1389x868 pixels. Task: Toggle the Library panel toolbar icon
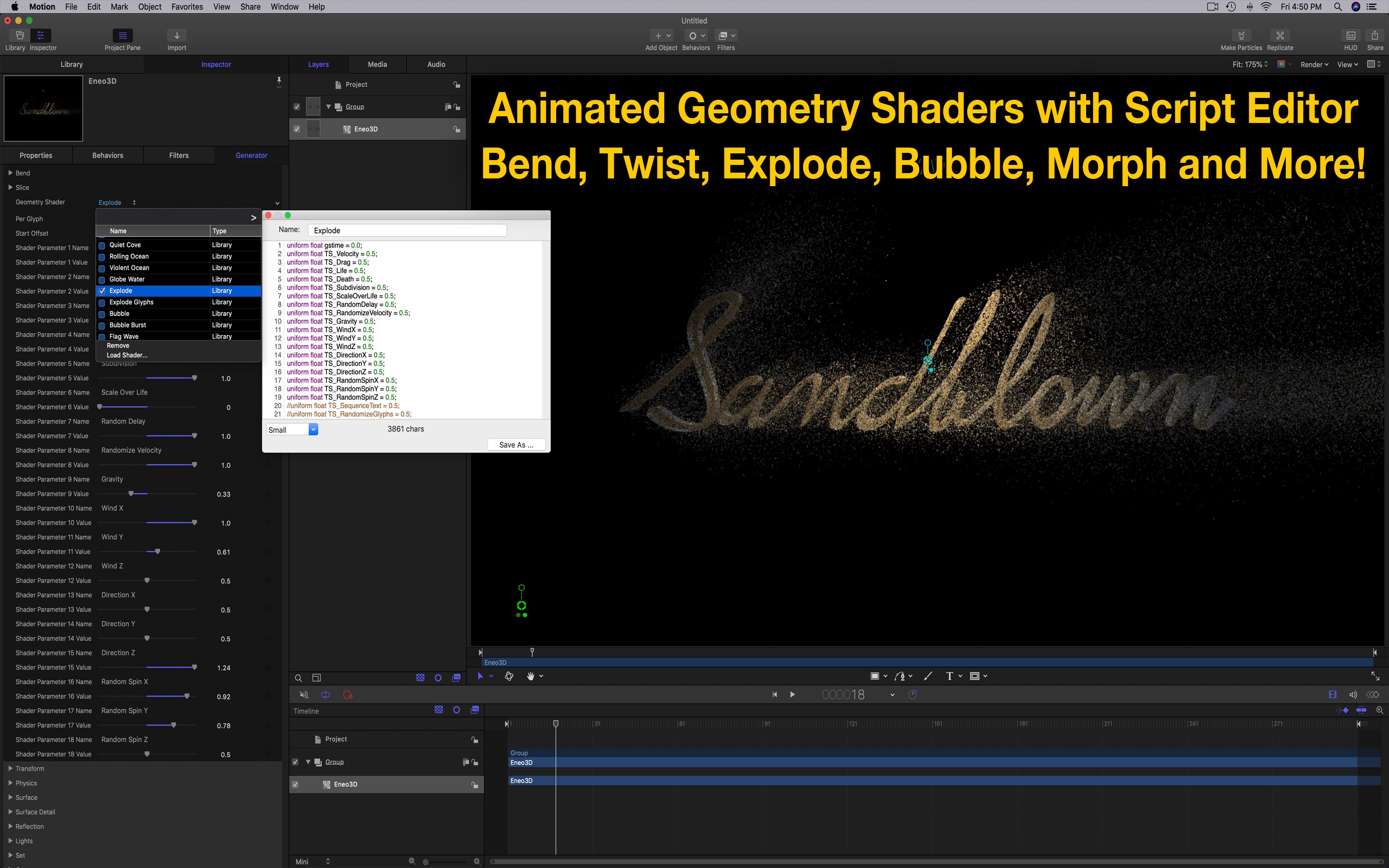pyautogui.click(x=19, y=36)
